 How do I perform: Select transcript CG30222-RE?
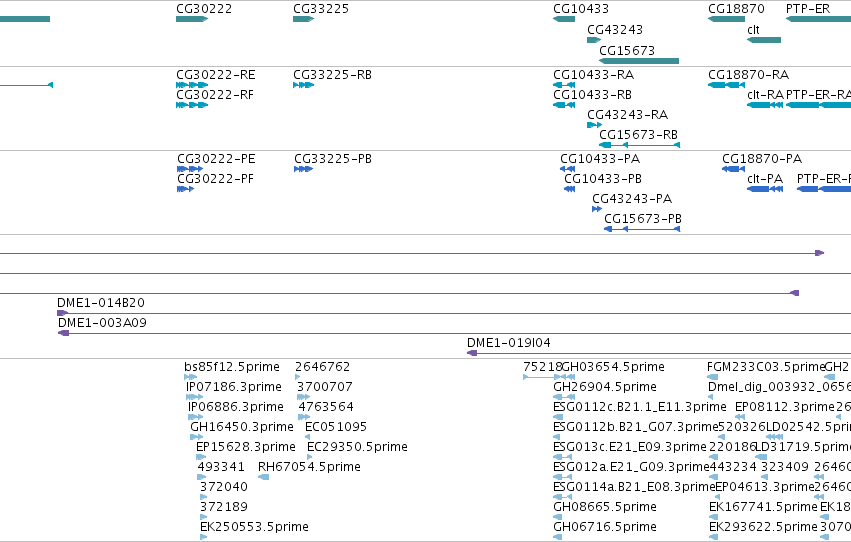(x=192, y=85)
